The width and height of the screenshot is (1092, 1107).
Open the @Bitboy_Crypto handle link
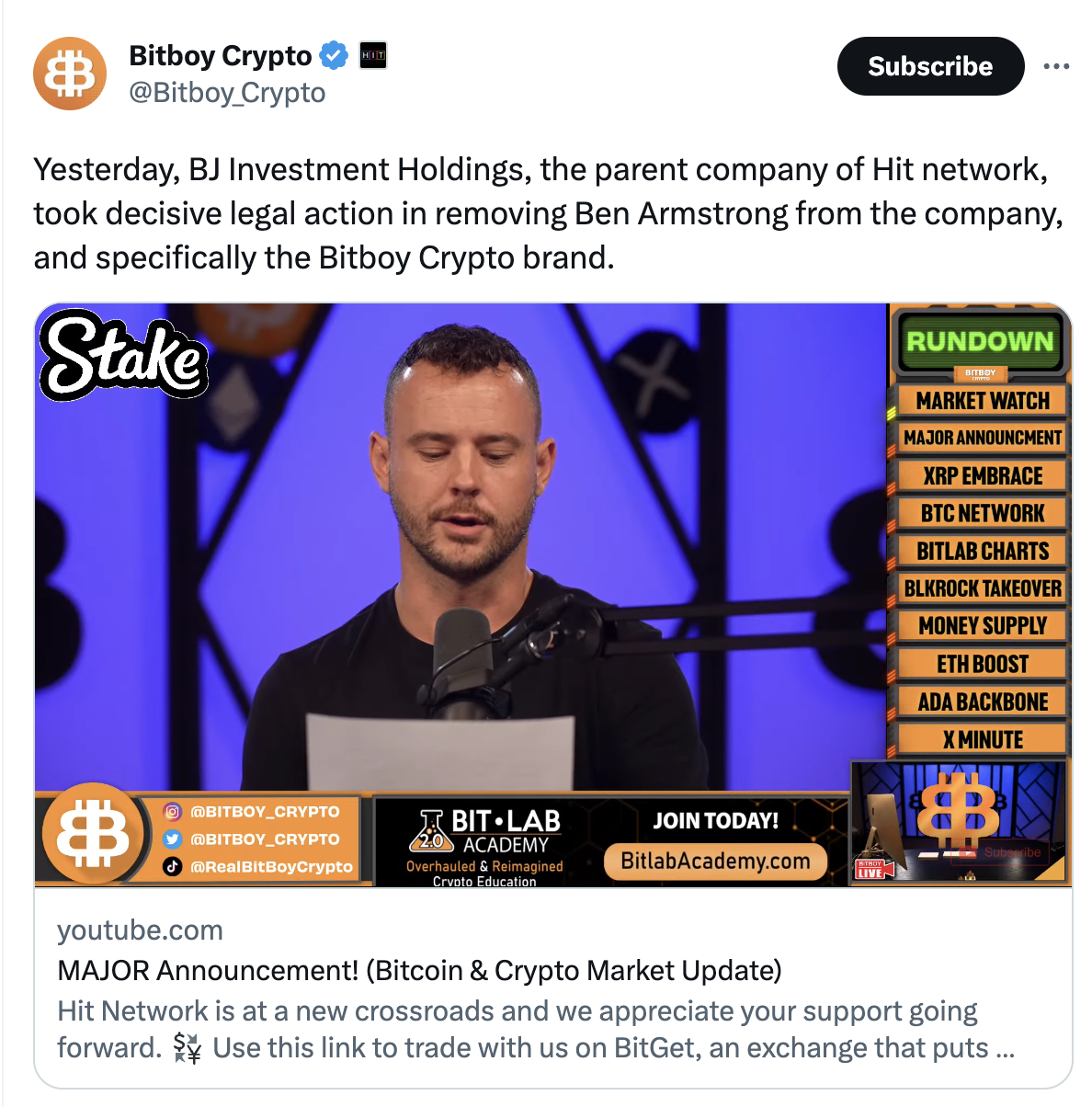pyautogui.click(x=227, y=93)
